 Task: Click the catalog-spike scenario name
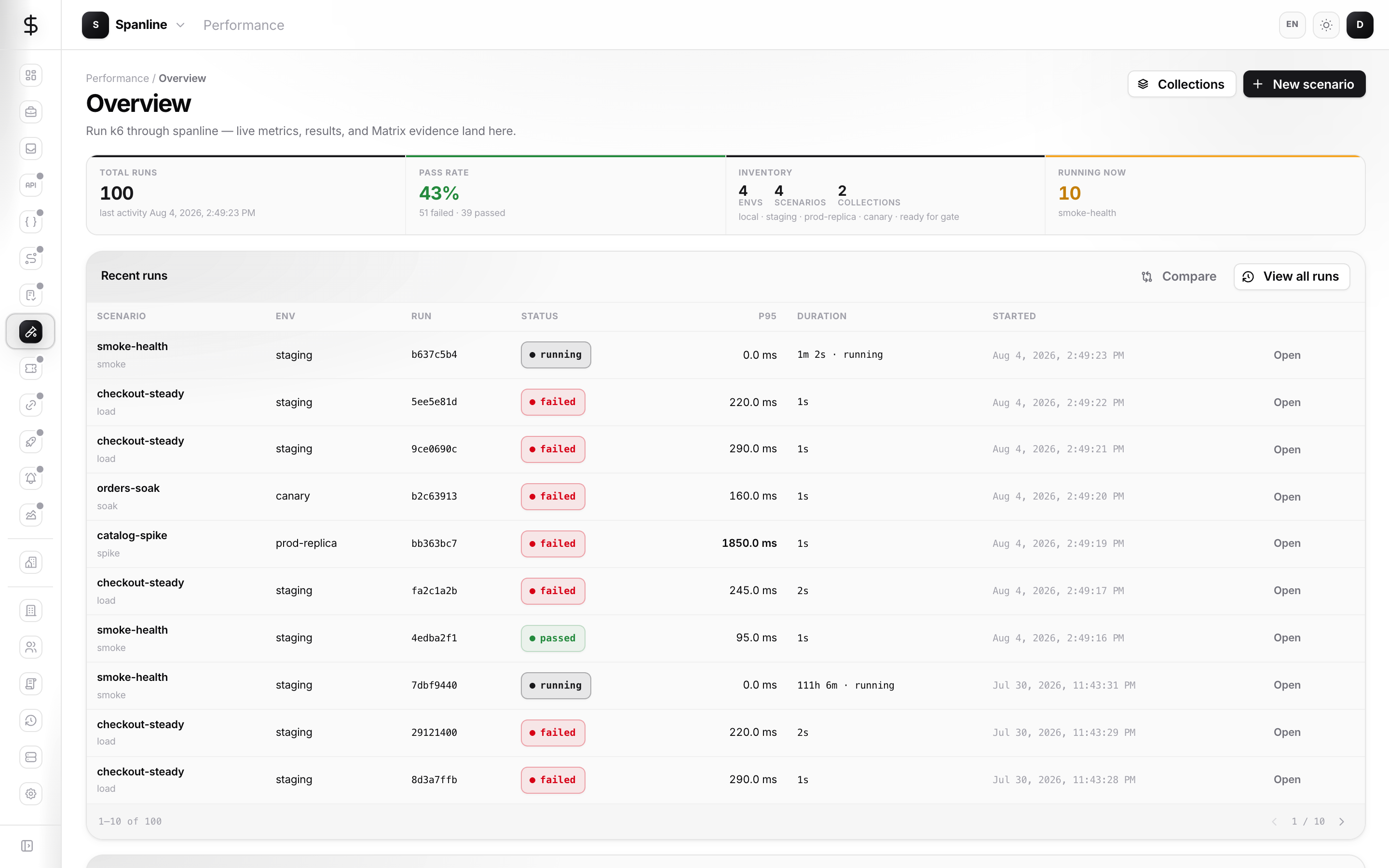[x=132, y=535]
